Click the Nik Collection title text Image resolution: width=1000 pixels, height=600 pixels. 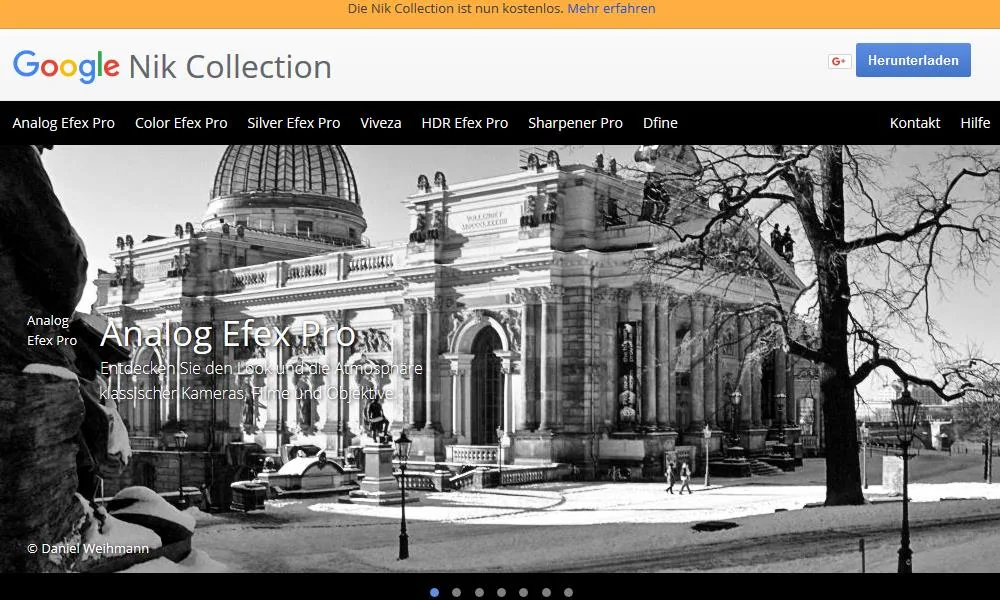[x=230, y=67]
